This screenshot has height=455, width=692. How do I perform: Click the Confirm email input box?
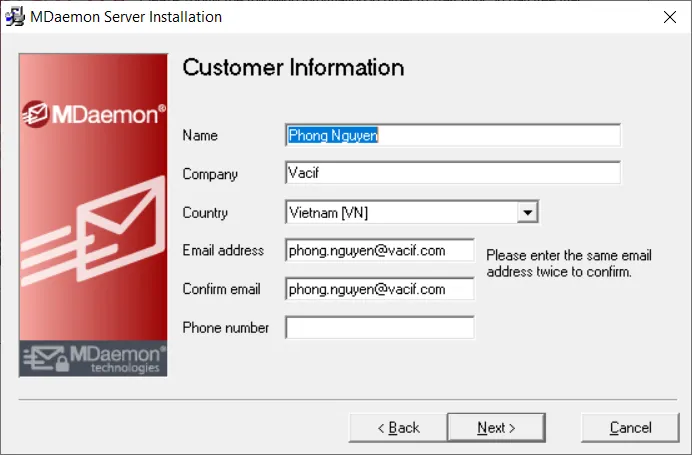click(x=379, y=289)
